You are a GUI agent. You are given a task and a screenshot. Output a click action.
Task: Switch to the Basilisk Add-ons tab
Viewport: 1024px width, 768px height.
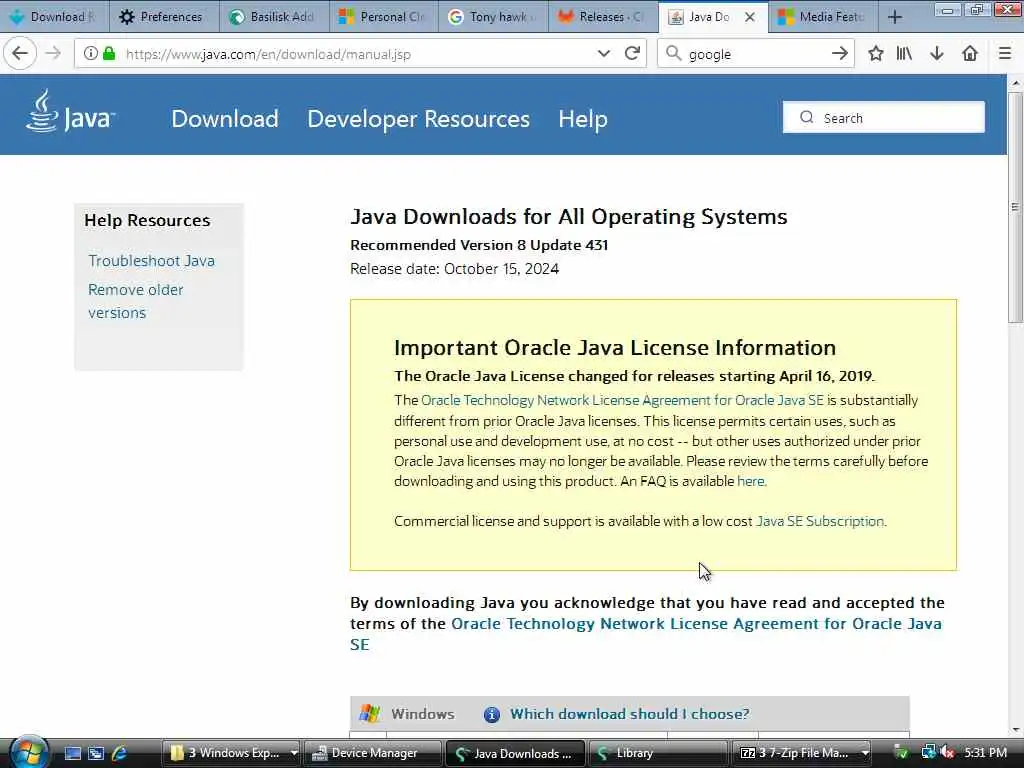click(x=272, y=17)
